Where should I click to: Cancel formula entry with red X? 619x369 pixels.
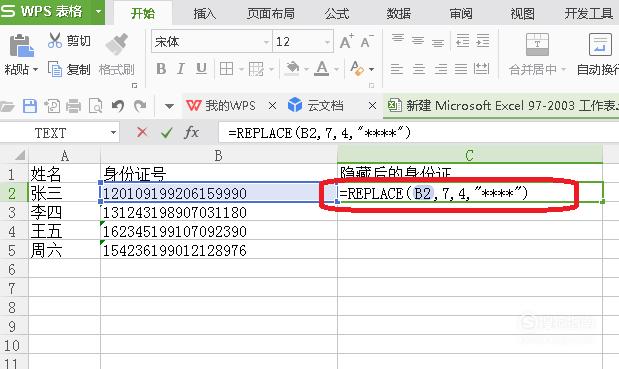pos(142,132)
